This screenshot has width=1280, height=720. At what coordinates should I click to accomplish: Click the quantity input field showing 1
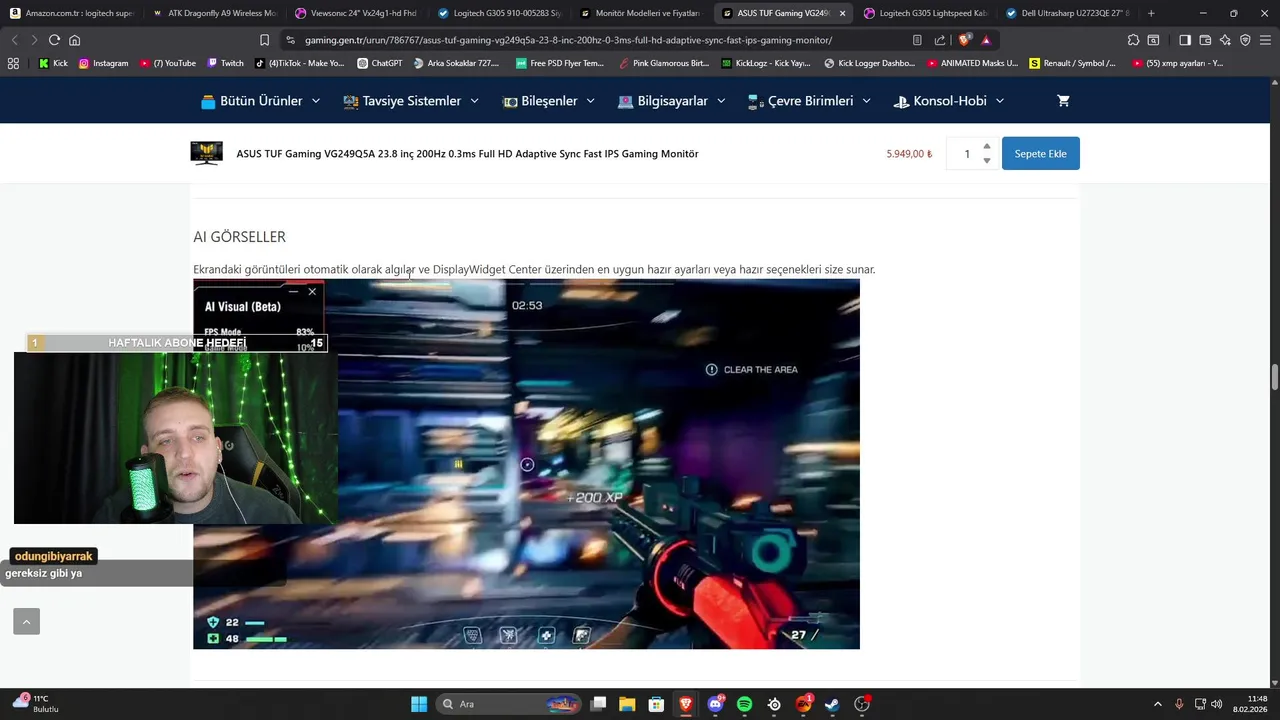966,153
